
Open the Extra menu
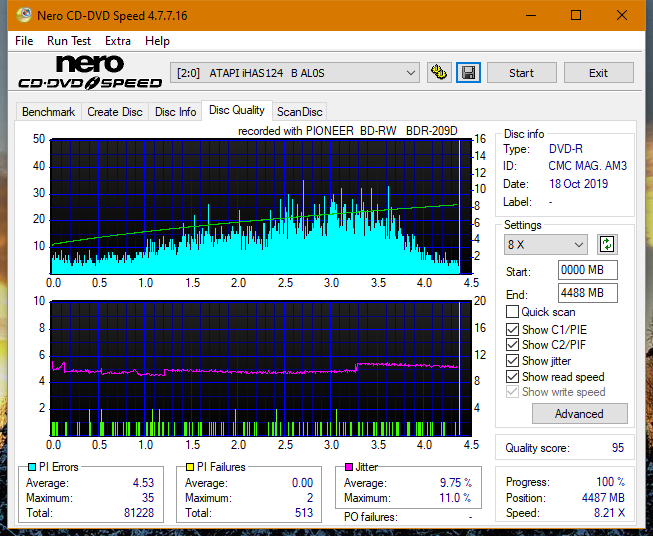(x=118, y=41)
